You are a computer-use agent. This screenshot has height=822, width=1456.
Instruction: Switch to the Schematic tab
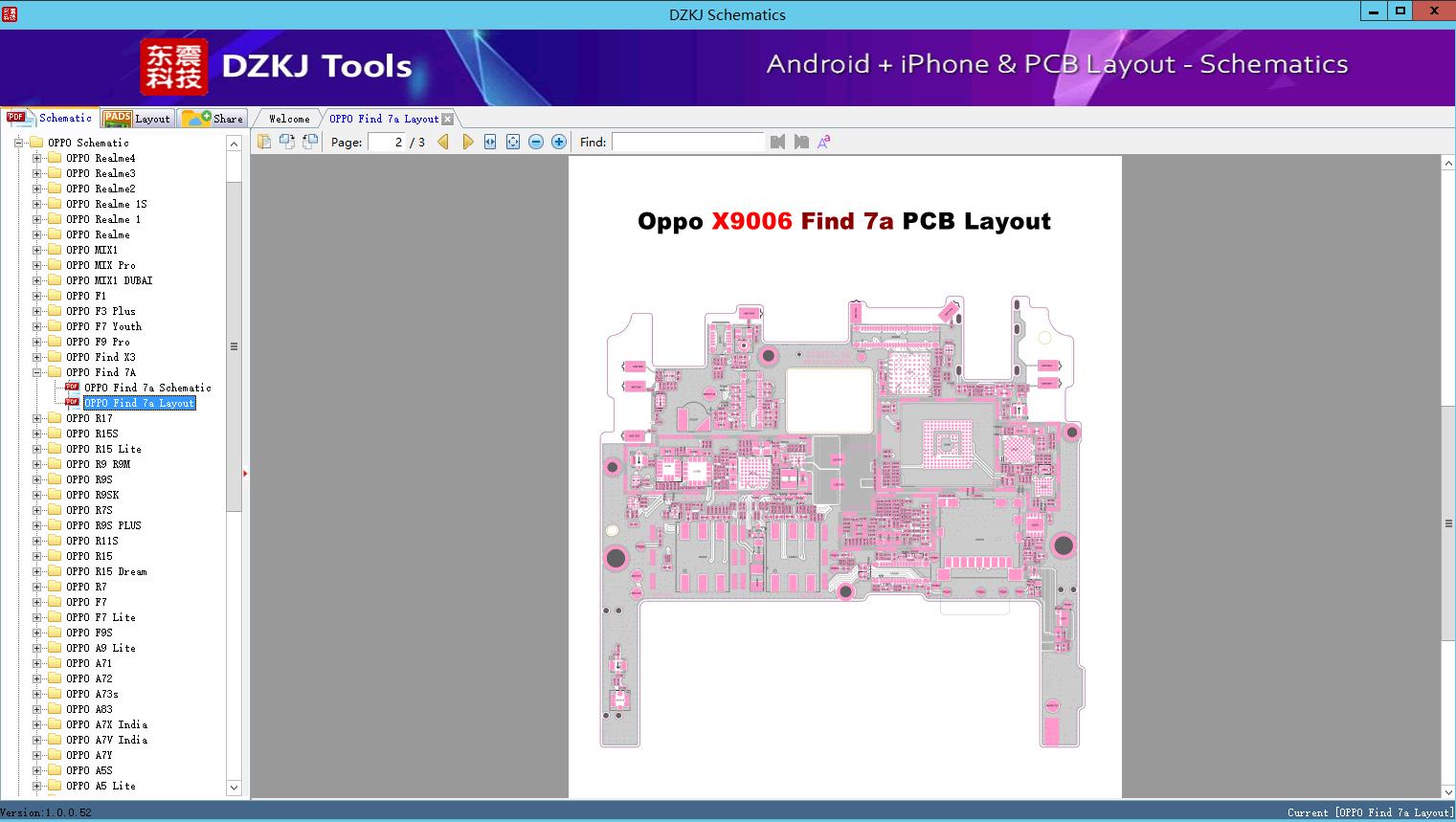coord(50,118)
